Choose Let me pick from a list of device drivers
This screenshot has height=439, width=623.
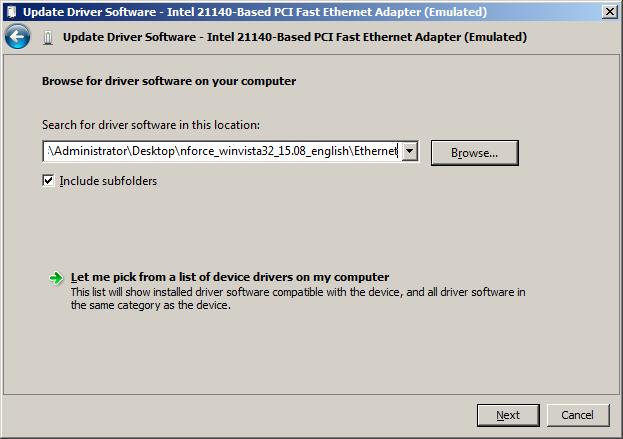[x=230, y=277]
